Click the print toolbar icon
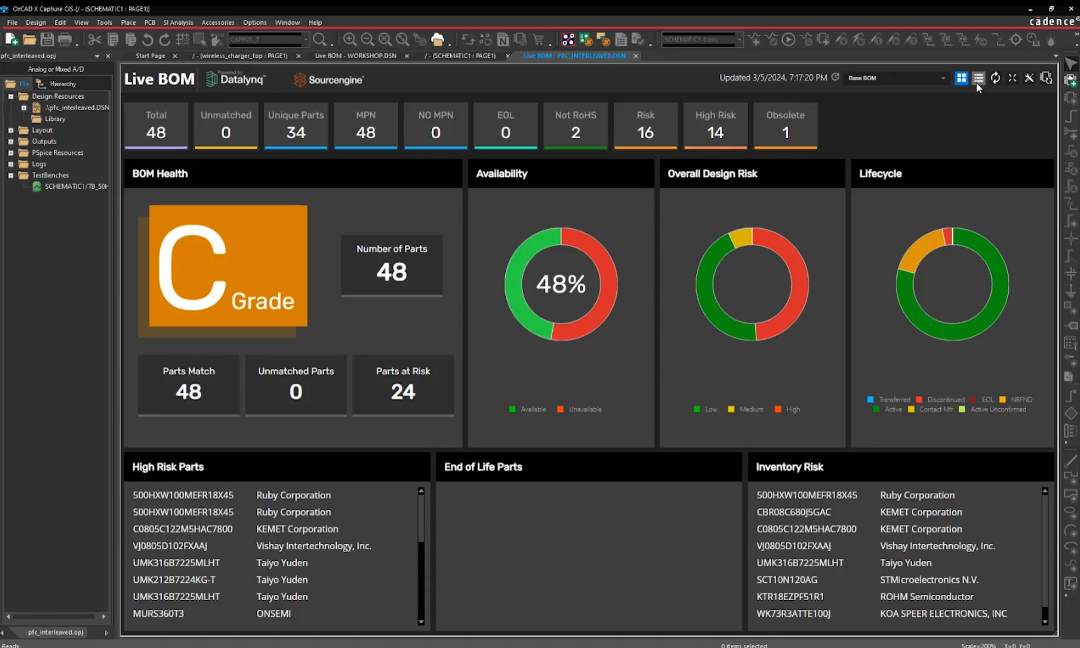Viewport: 1080px width, 648px height. (65, 40)
